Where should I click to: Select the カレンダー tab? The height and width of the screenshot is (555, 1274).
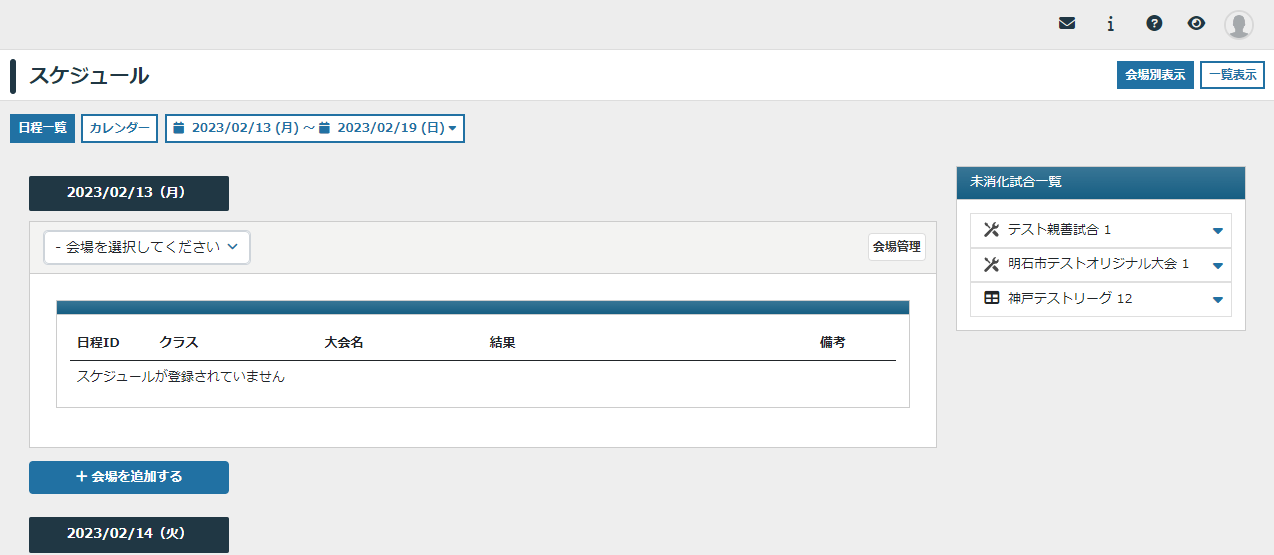[x=119, y=128]
